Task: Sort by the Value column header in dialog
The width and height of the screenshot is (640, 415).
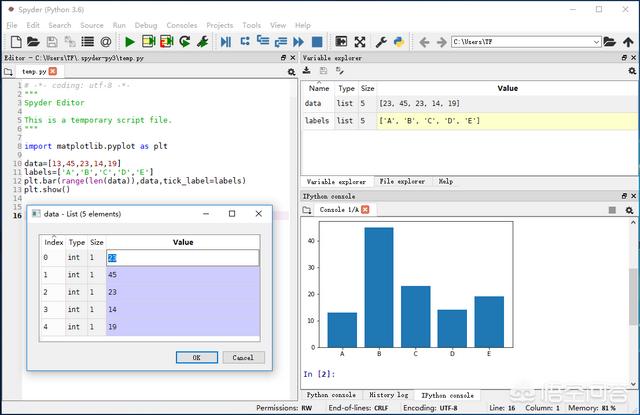Action: pyautogui.click(x=183, y=242)
